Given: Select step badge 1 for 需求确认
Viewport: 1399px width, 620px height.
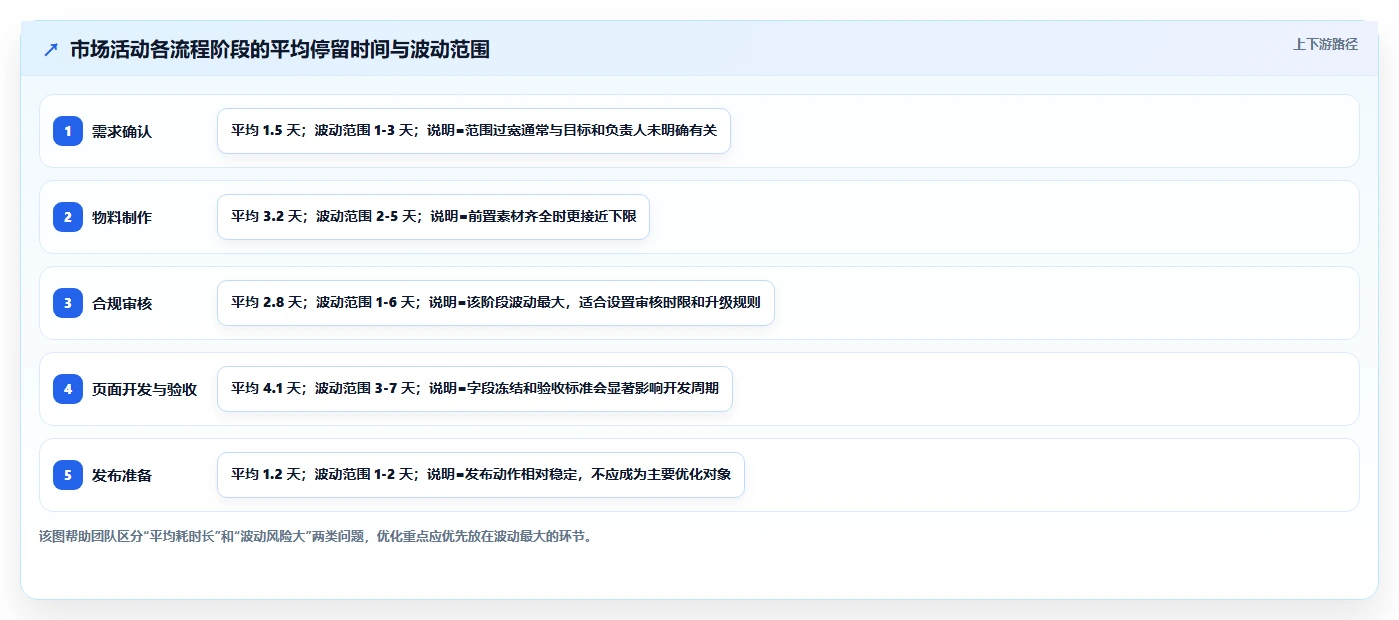Looking at the screenshot, I should click(68, 131).
